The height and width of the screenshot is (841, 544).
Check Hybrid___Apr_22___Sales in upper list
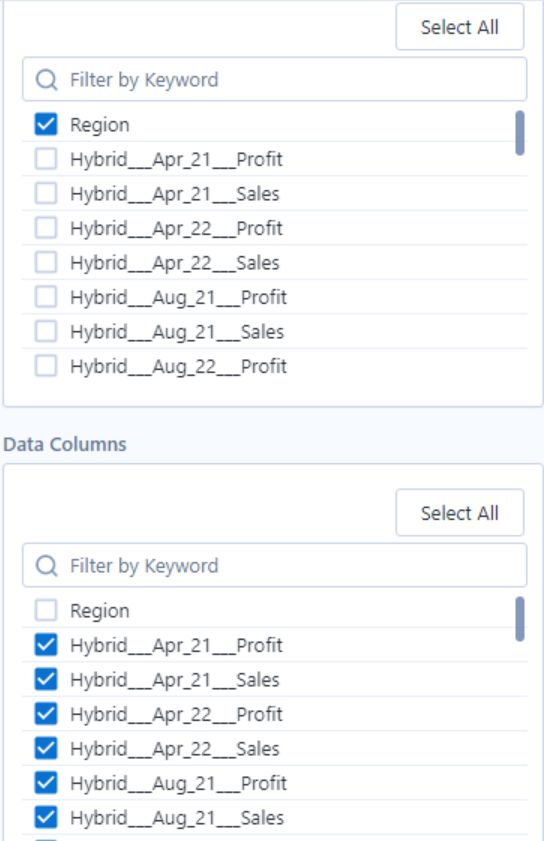tap(46, 262)
